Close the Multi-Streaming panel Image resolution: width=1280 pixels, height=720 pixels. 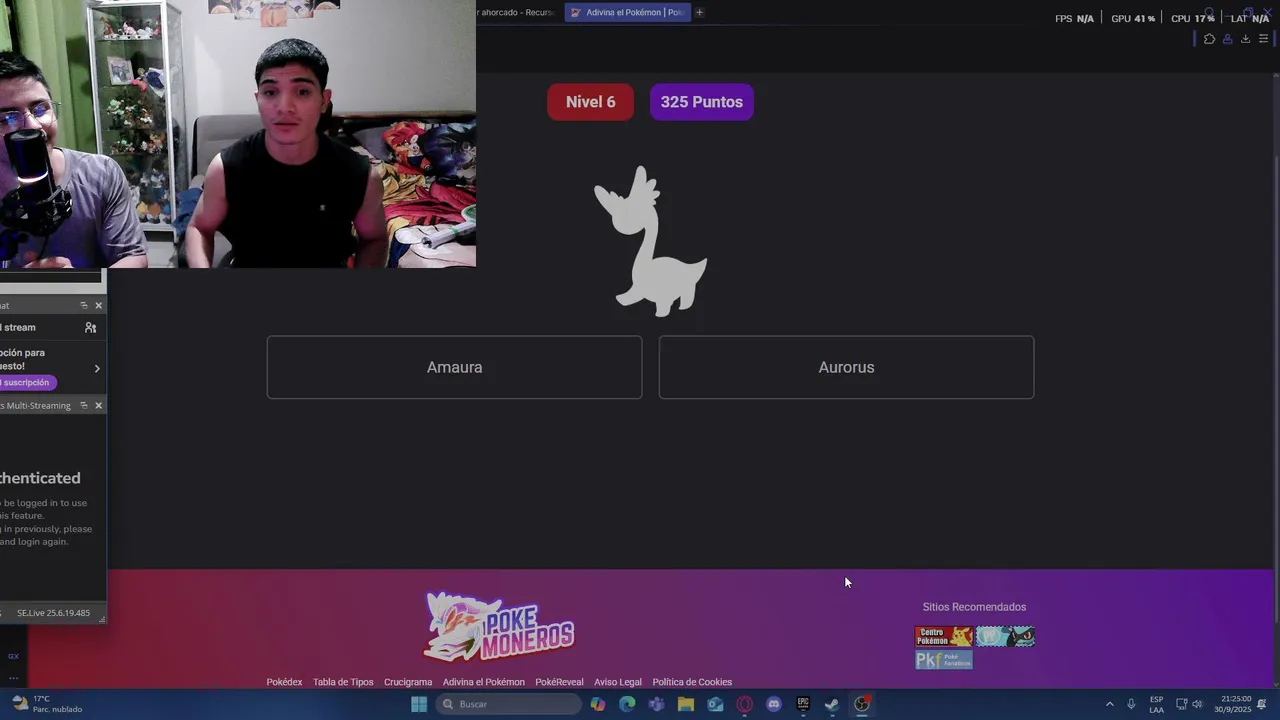(x=98, y=405)
